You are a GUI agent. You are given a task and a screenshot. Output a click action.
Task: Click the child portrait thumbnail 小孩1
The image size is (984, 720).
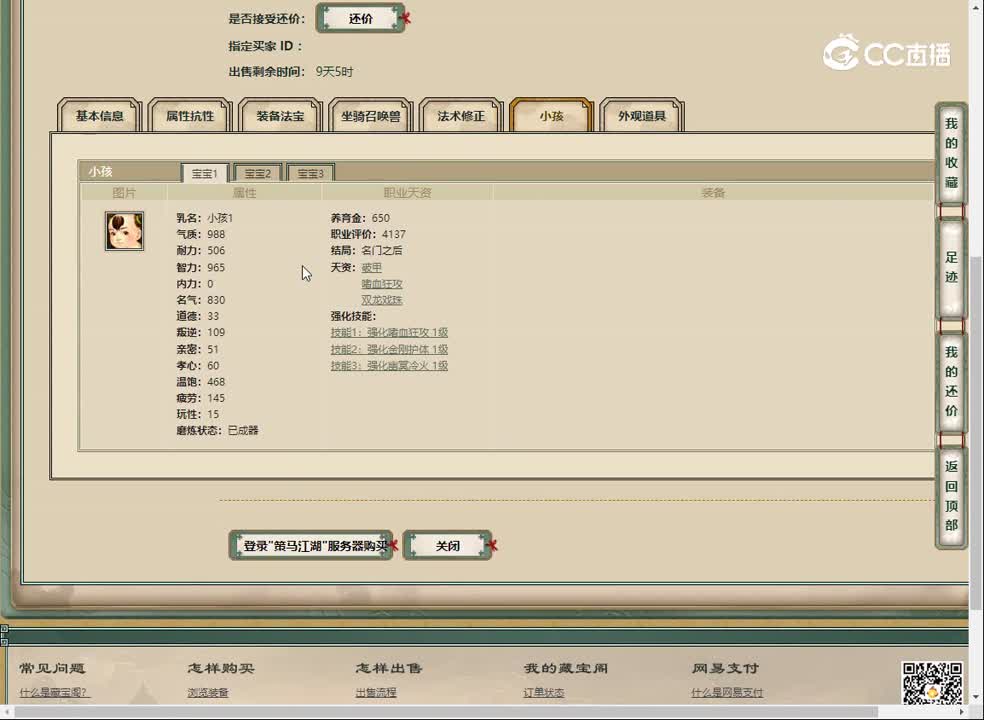click(x=124, y=229)
